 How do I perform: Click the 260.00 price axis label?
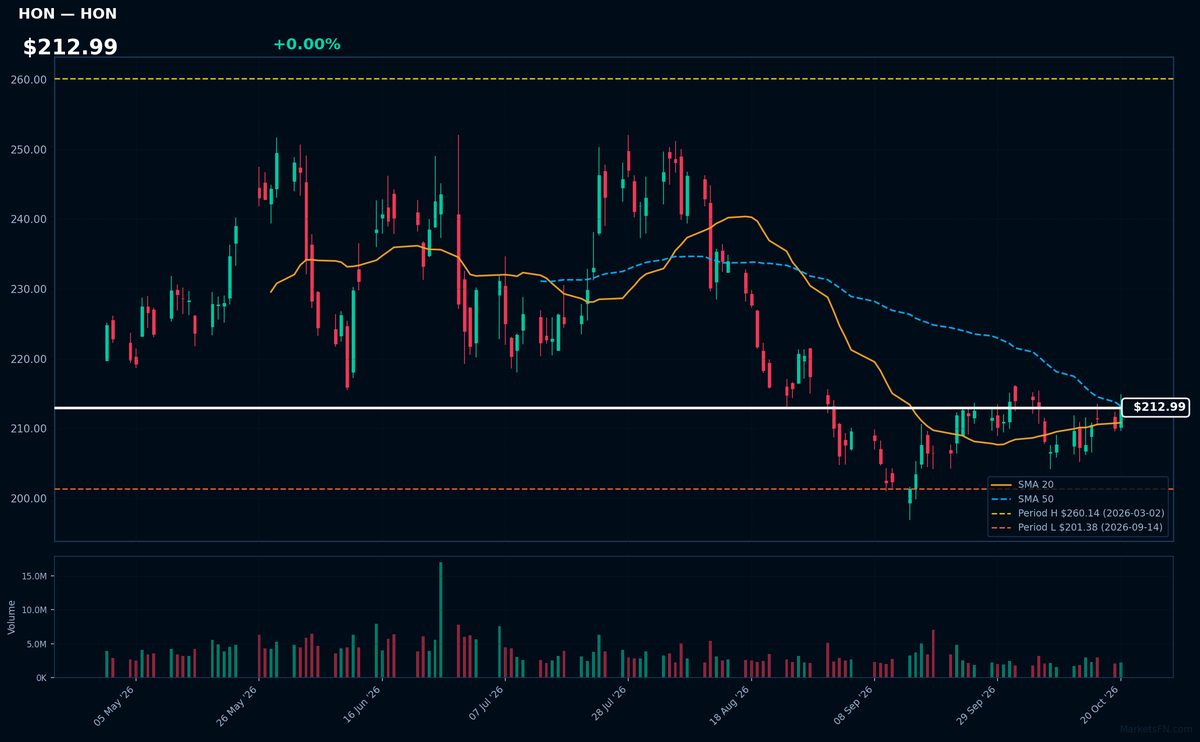pyautogui.click(x=30, y=79)
